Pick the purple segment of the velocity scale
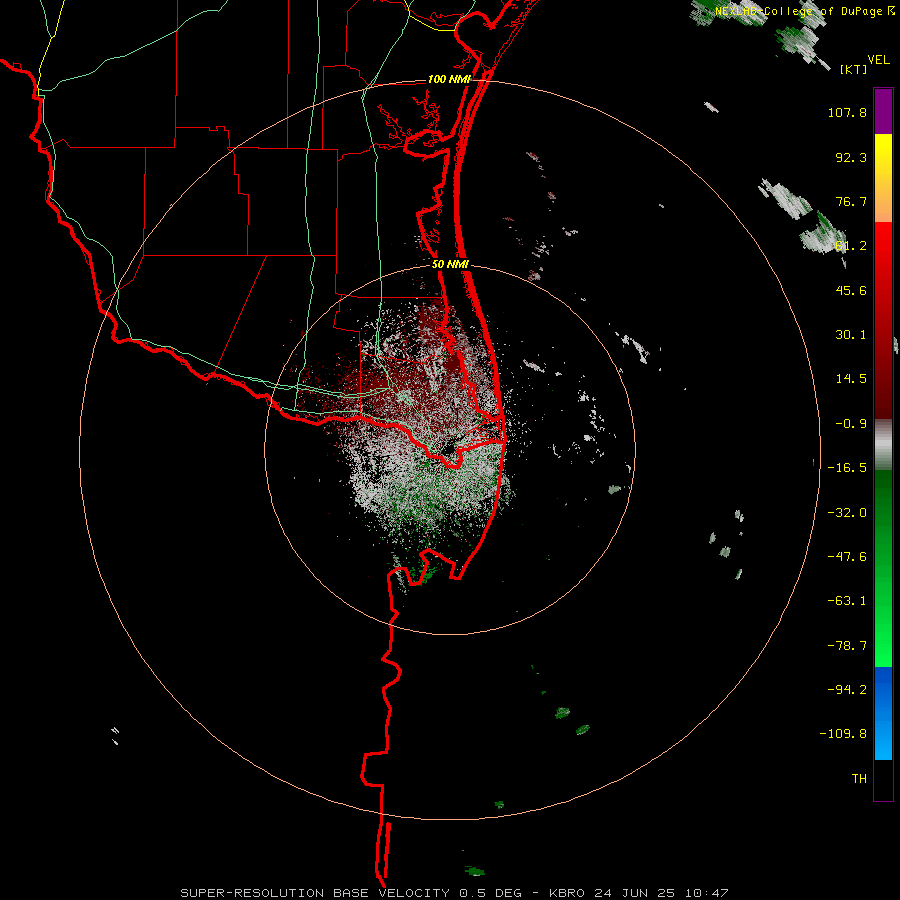The width and height of the screenshot is (900, 900). click(883, 112)
